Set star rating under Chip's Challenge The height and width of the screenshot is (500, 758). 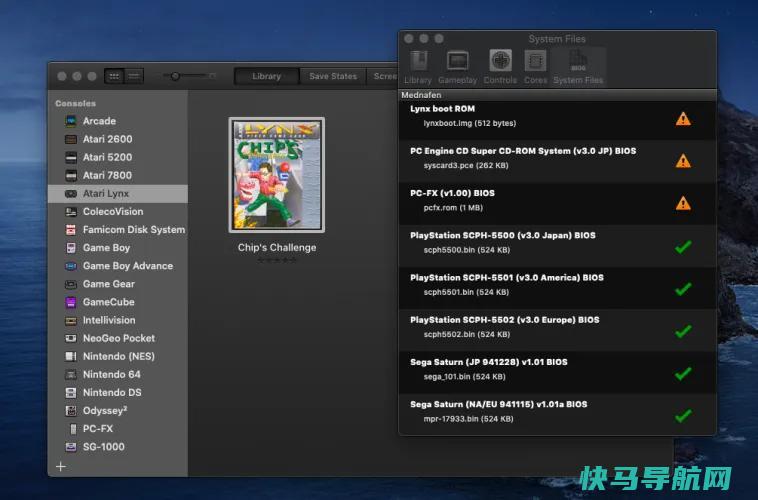277,260
